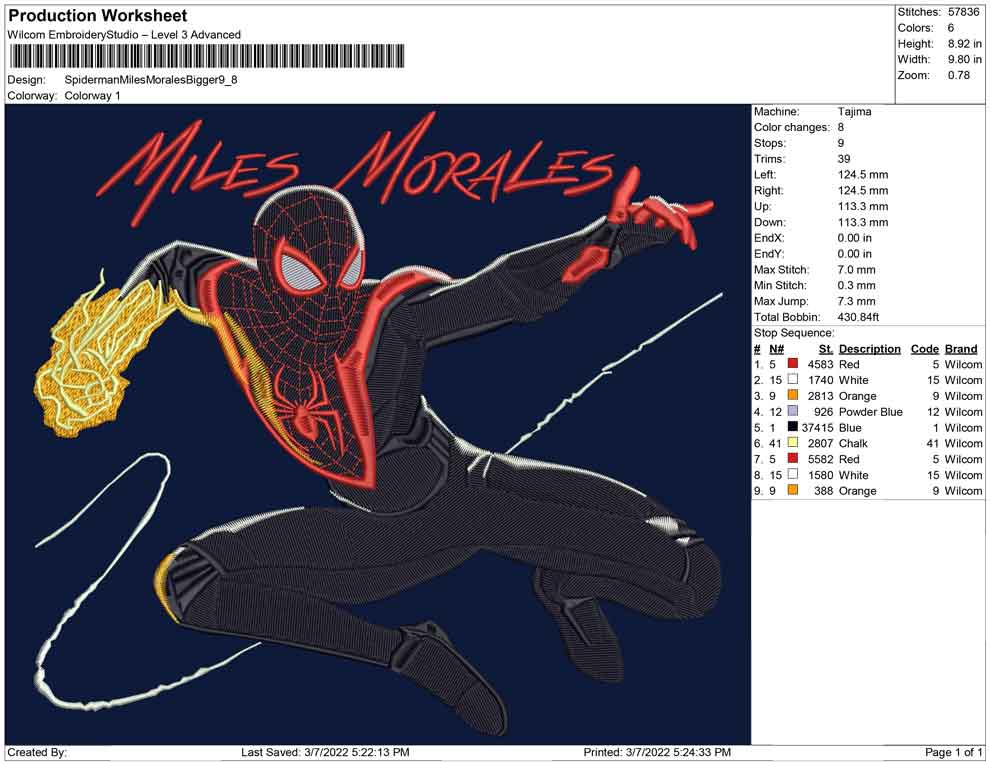This screenshot has height=762, width=990.
Task: Click the "Powder Blue" description
Action: coord(871,412)
